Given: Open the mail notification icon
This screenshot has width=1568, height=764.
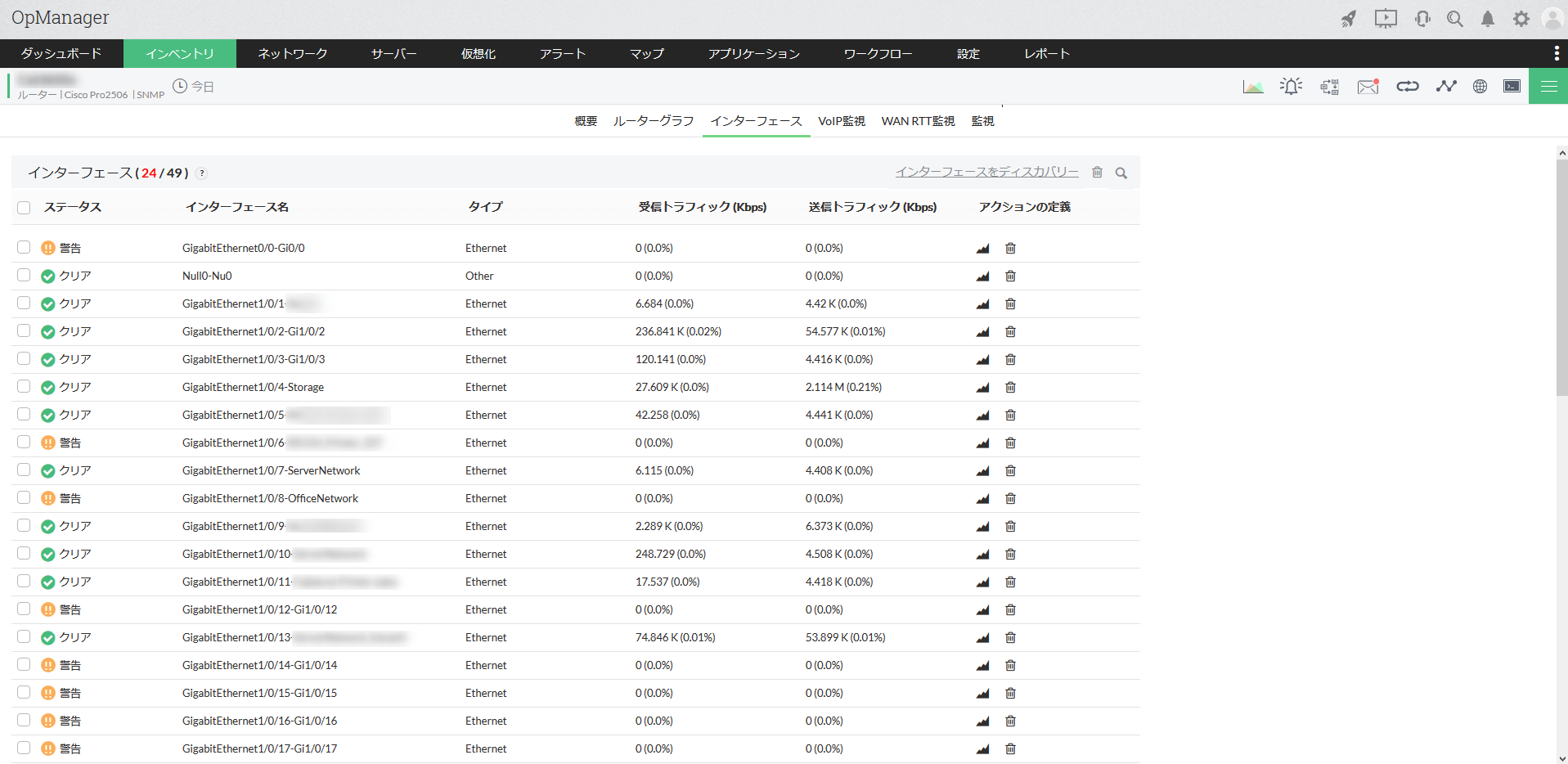Looking at the screenshot, I should coord(1368,86).
